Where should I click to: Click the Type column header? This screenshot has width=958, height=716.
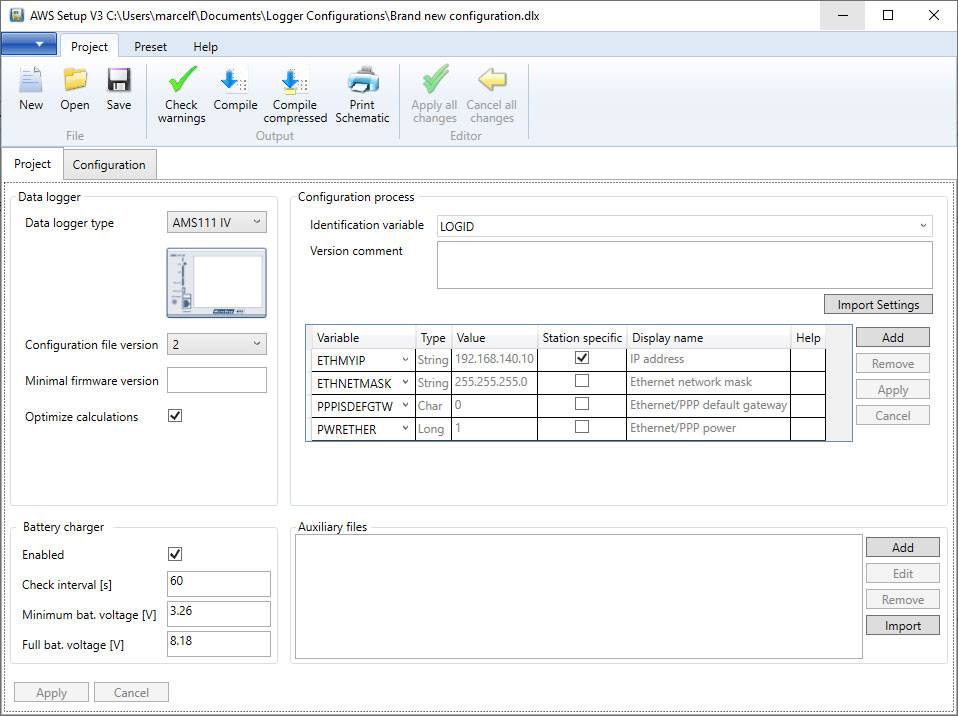[433, 338]
